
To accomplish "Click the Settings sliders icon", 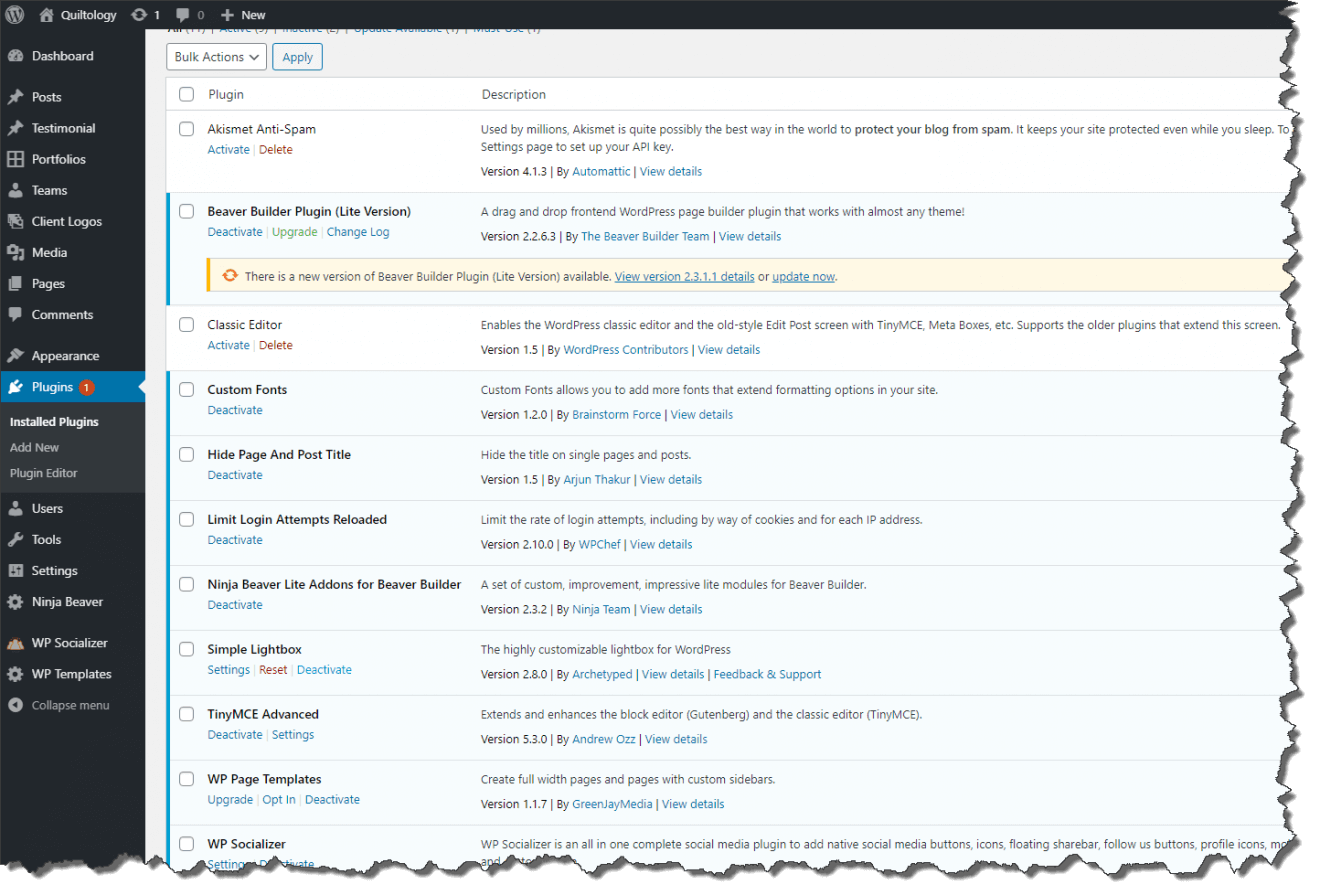I will click(x=15, y=570).
